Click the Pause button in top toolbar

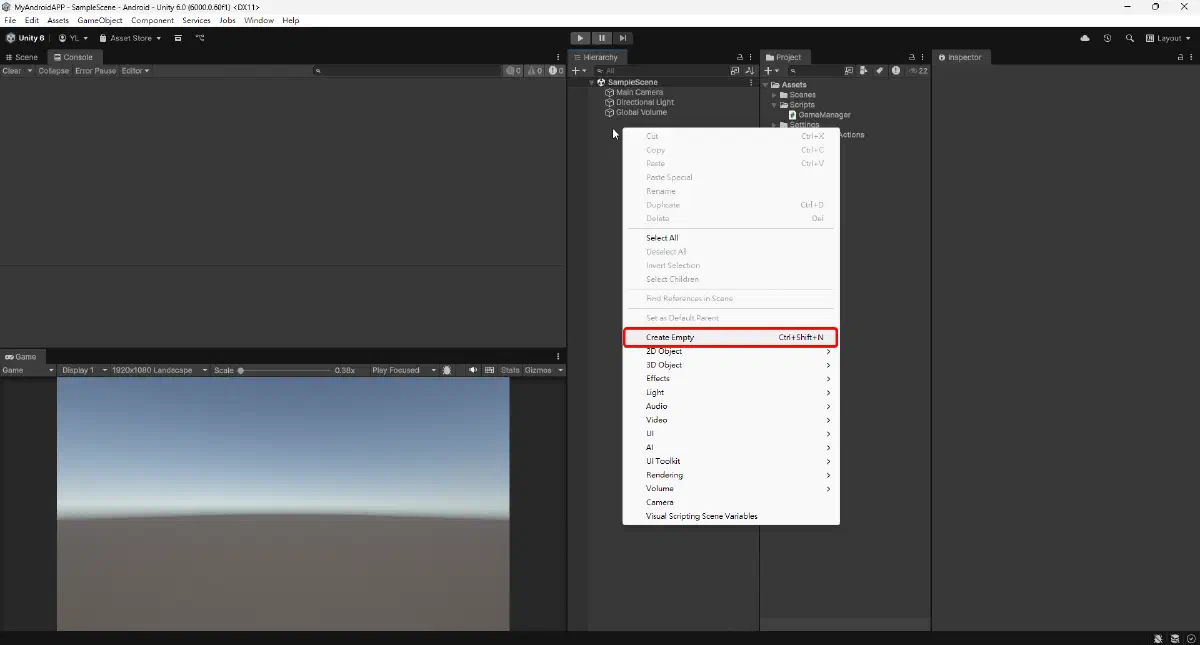coord(601,38)
